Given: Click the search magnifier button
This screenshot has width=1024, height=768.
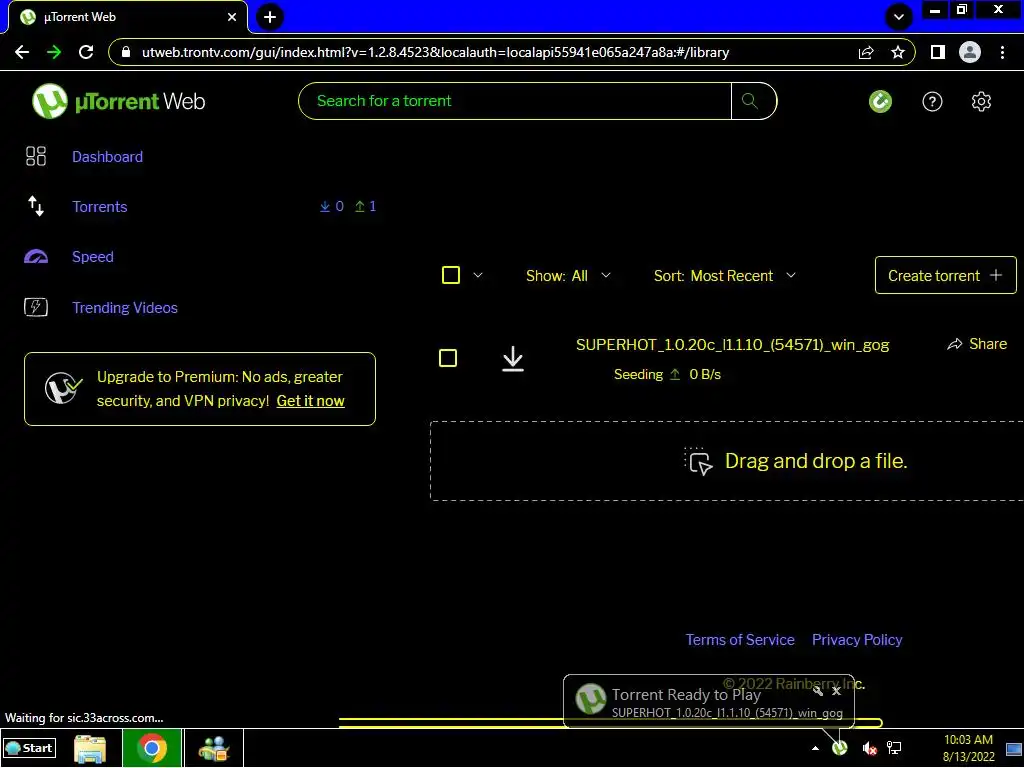Looking at the screenshot, I should pos(750,101).
